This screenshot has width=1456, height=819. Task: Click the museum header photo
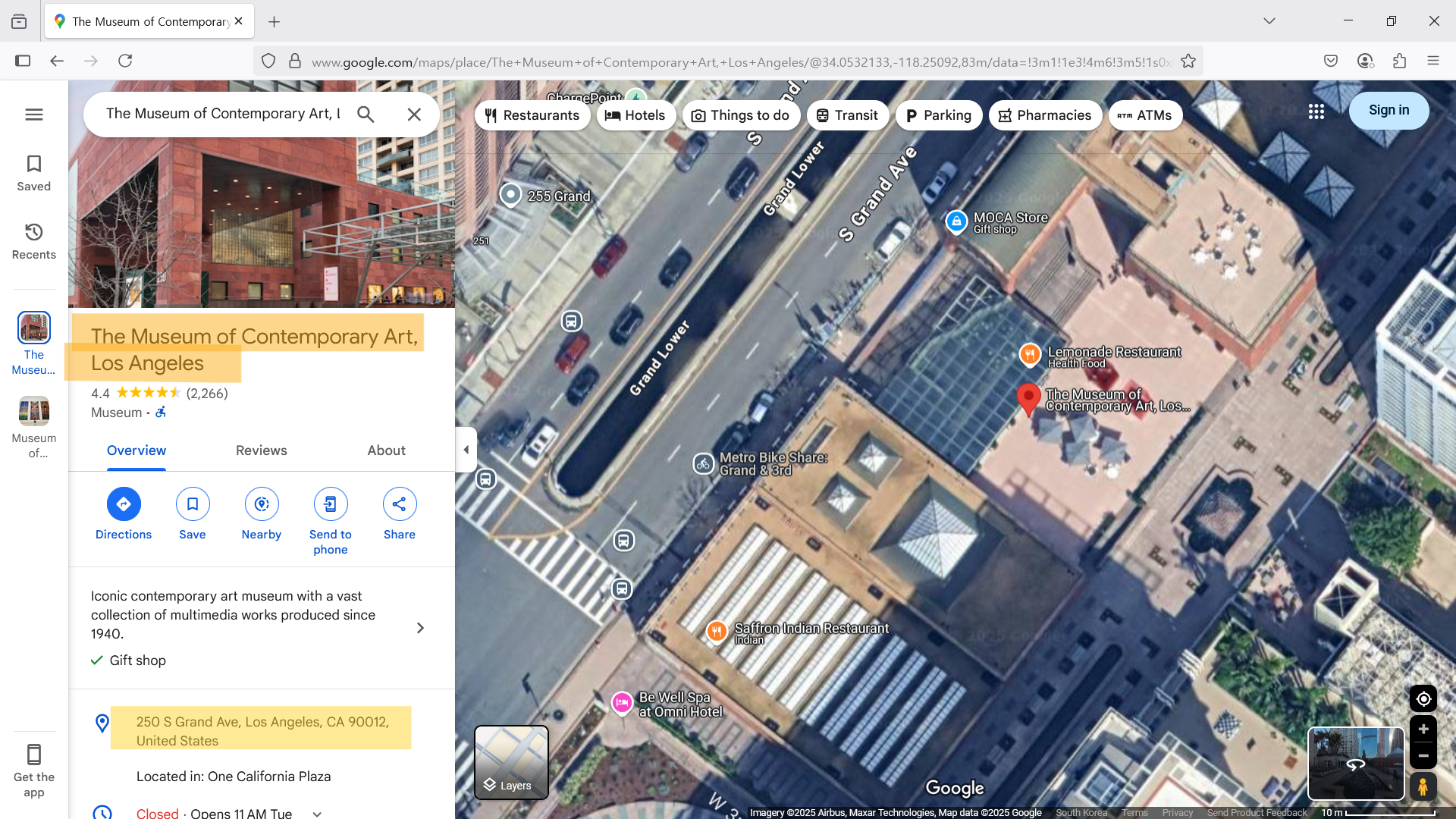tap(262, 193)
